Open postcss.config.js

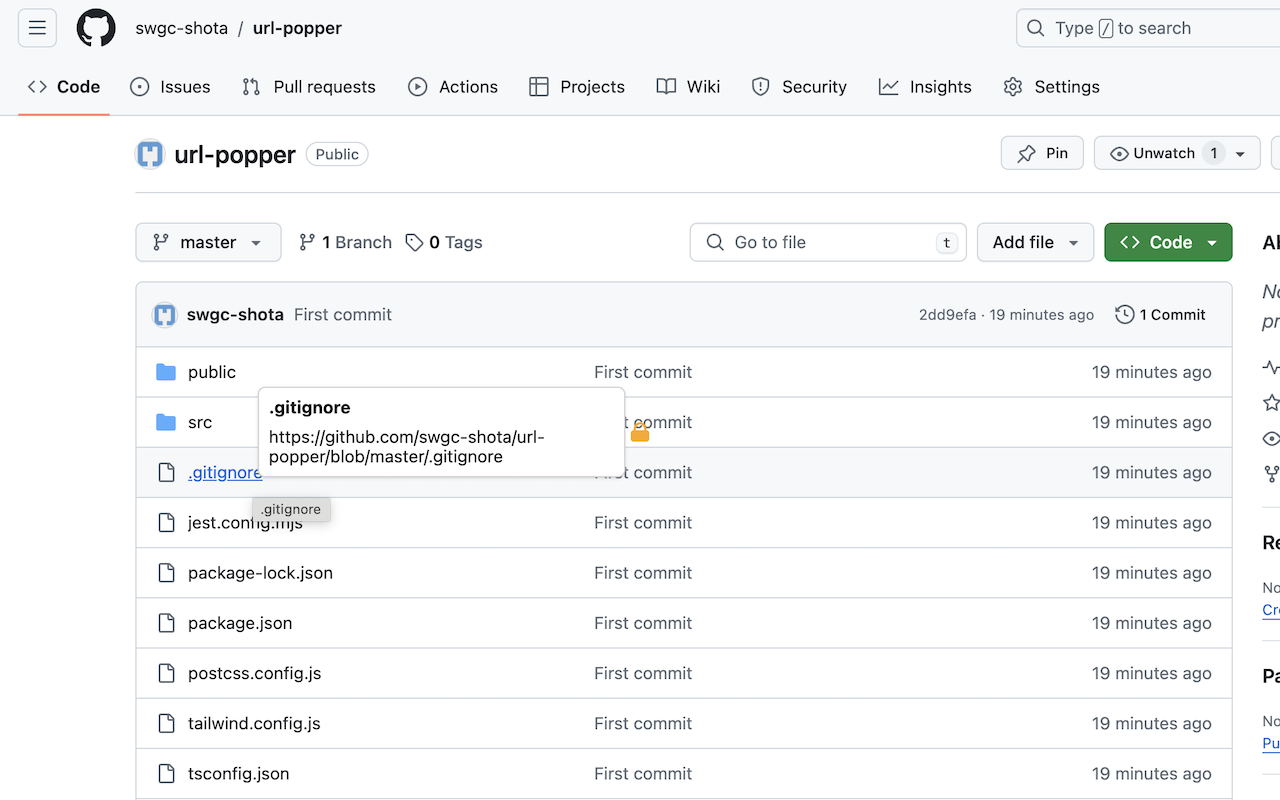(254, 673)
